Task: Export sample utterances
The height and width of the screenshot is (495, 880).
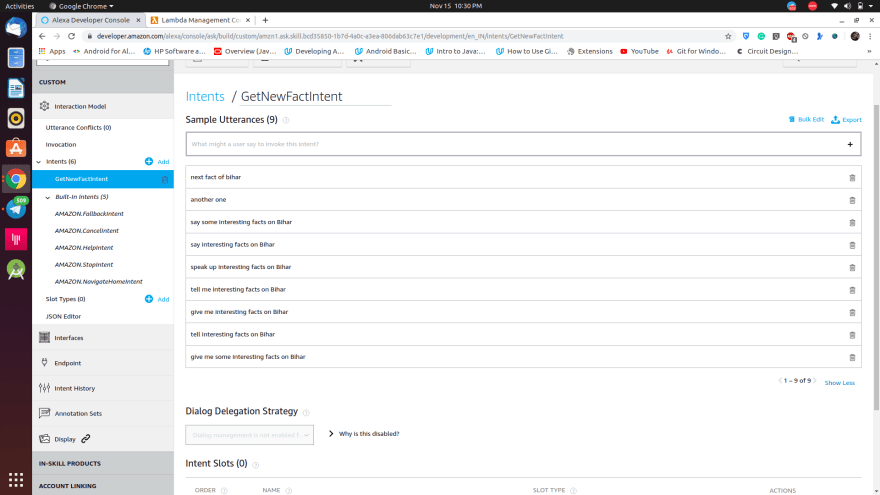Action: pos(846,120)
